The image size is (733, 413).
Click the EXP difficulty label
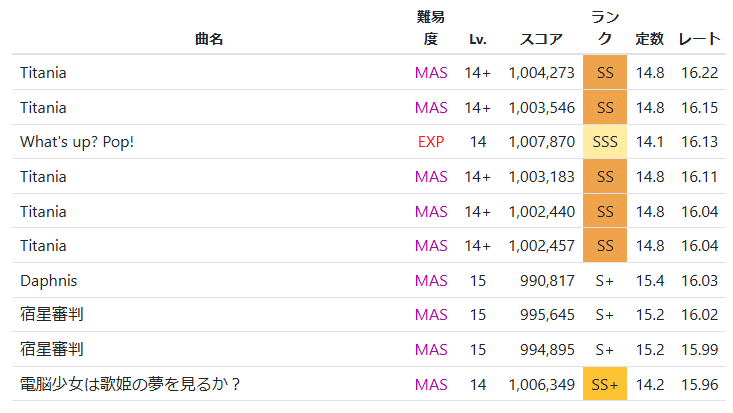431,142
